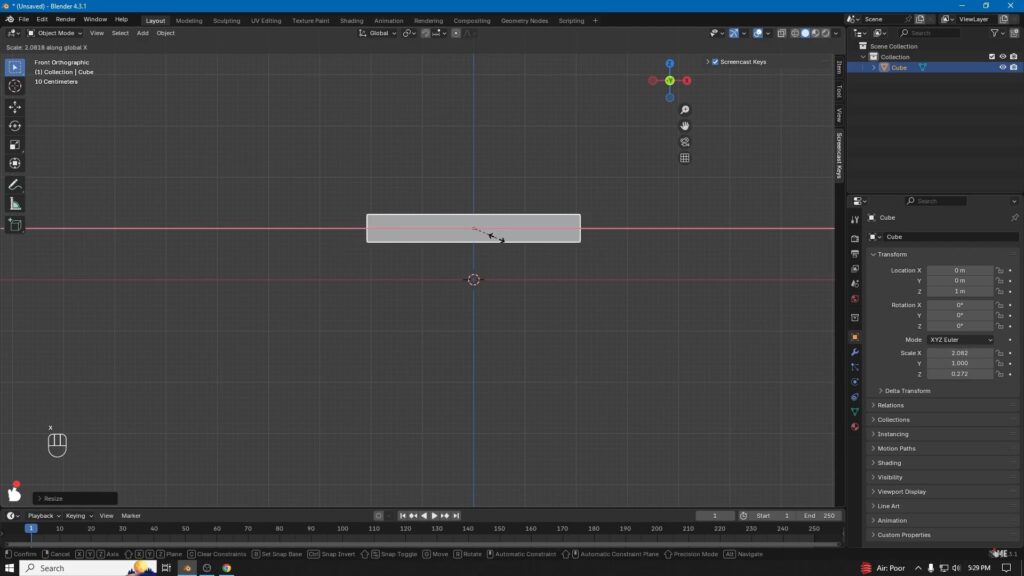Open the Global transform orientation dropdown
This screenshot has width=1024, height=576.
[378, 33]
